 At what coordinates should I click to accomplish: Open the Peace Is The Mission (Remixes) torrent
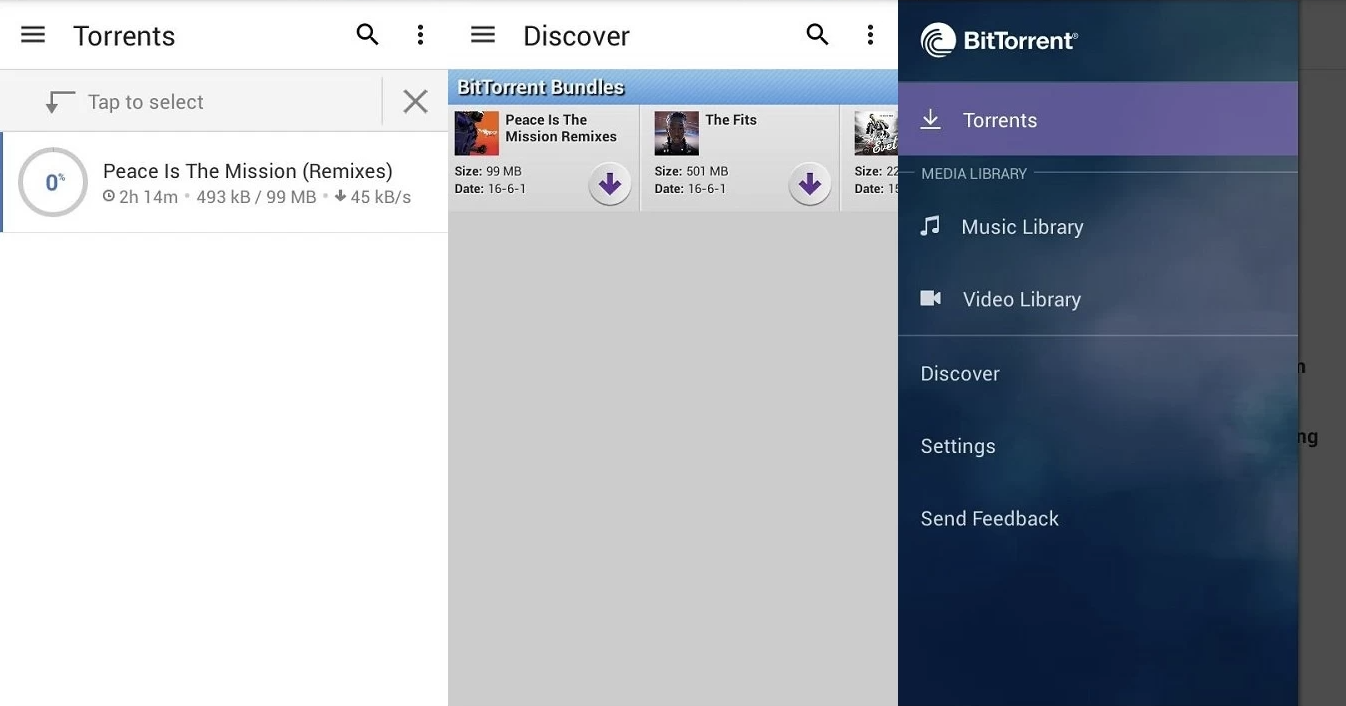click(x=249, y=171)
